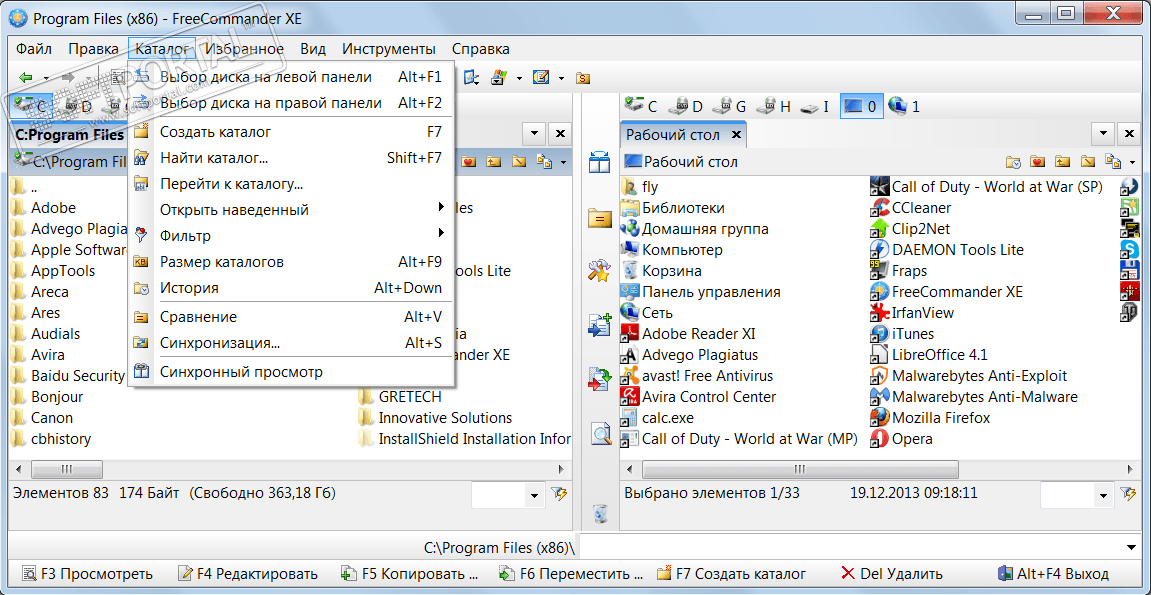Choose 'История' from the Каталог menu
1151x595 pixels.
pyautogui.click(x=291, y=288)
